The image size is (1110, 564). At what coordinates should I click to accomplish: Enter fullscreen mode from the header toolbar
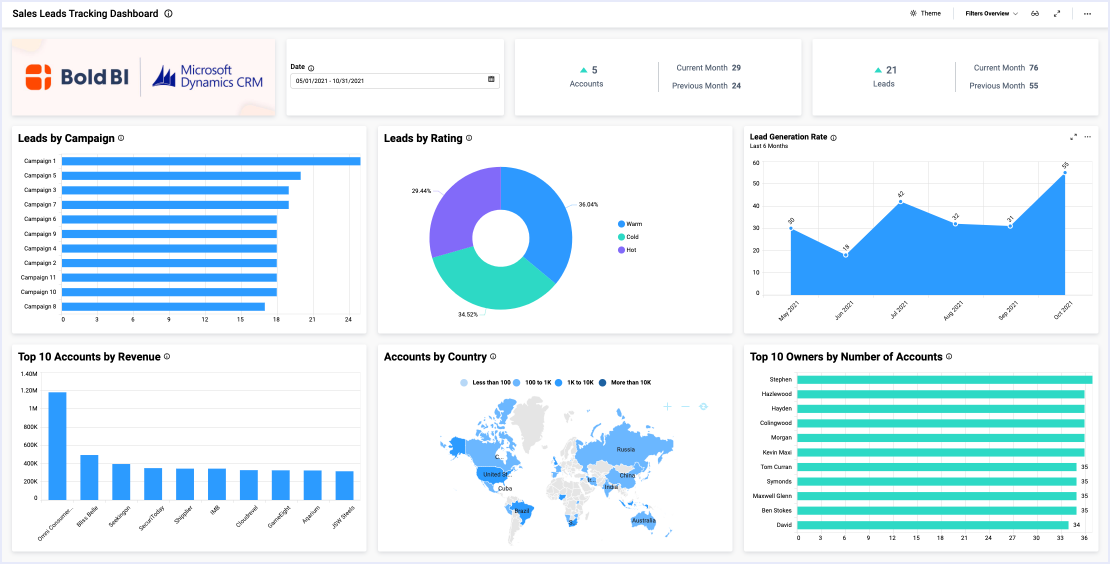(x=1058, y=14)
